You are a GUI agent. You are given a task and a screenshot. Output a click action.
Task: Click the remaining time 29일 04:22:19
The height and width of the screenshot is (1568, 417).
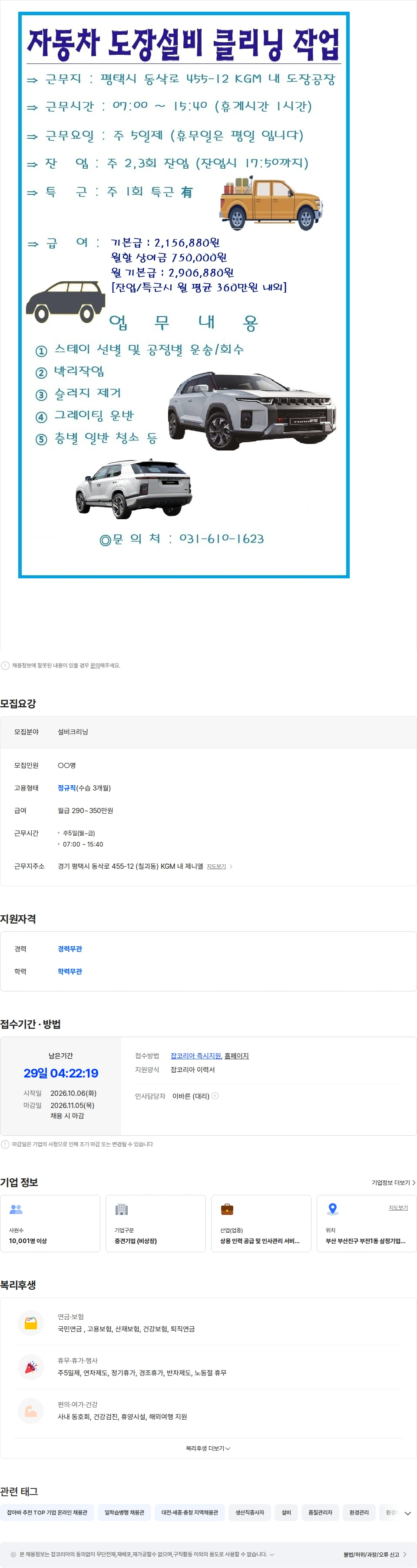(61, 1073)
